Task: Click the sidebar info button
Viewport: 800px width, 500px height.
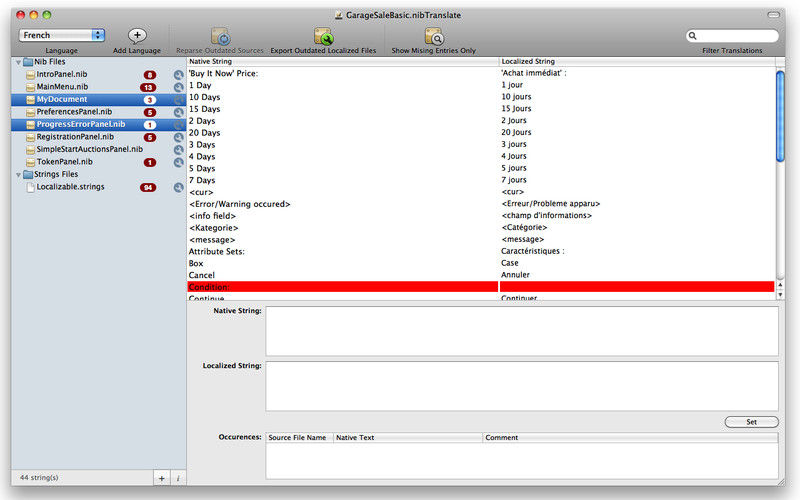Action: tap(178, 478)
